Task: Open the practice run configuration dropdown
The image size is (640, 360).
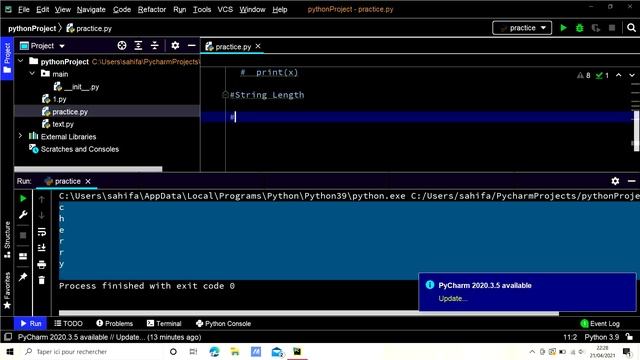Action: tap(522, 28)
